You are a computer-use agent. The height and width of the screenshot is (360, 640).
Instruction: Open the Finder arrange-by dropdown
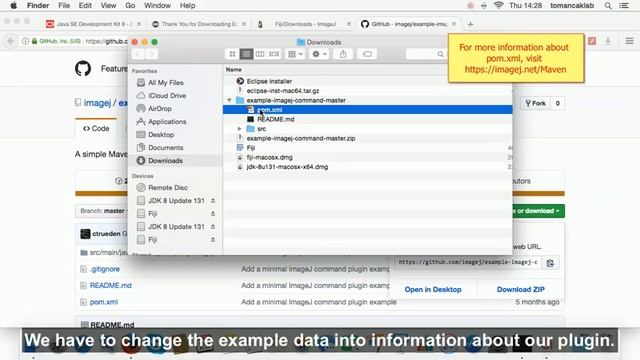click(x=296, y=54)
